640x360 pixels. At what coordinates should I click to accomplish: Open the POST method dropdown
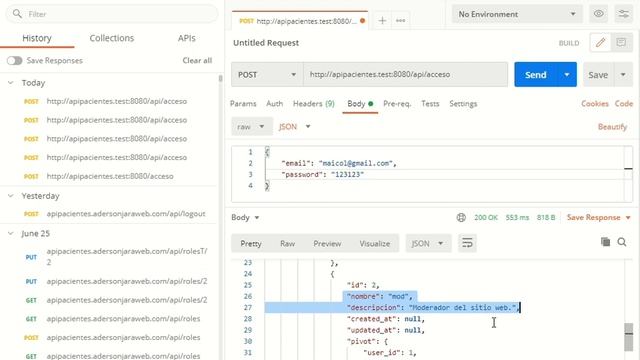tap(267, 75)
